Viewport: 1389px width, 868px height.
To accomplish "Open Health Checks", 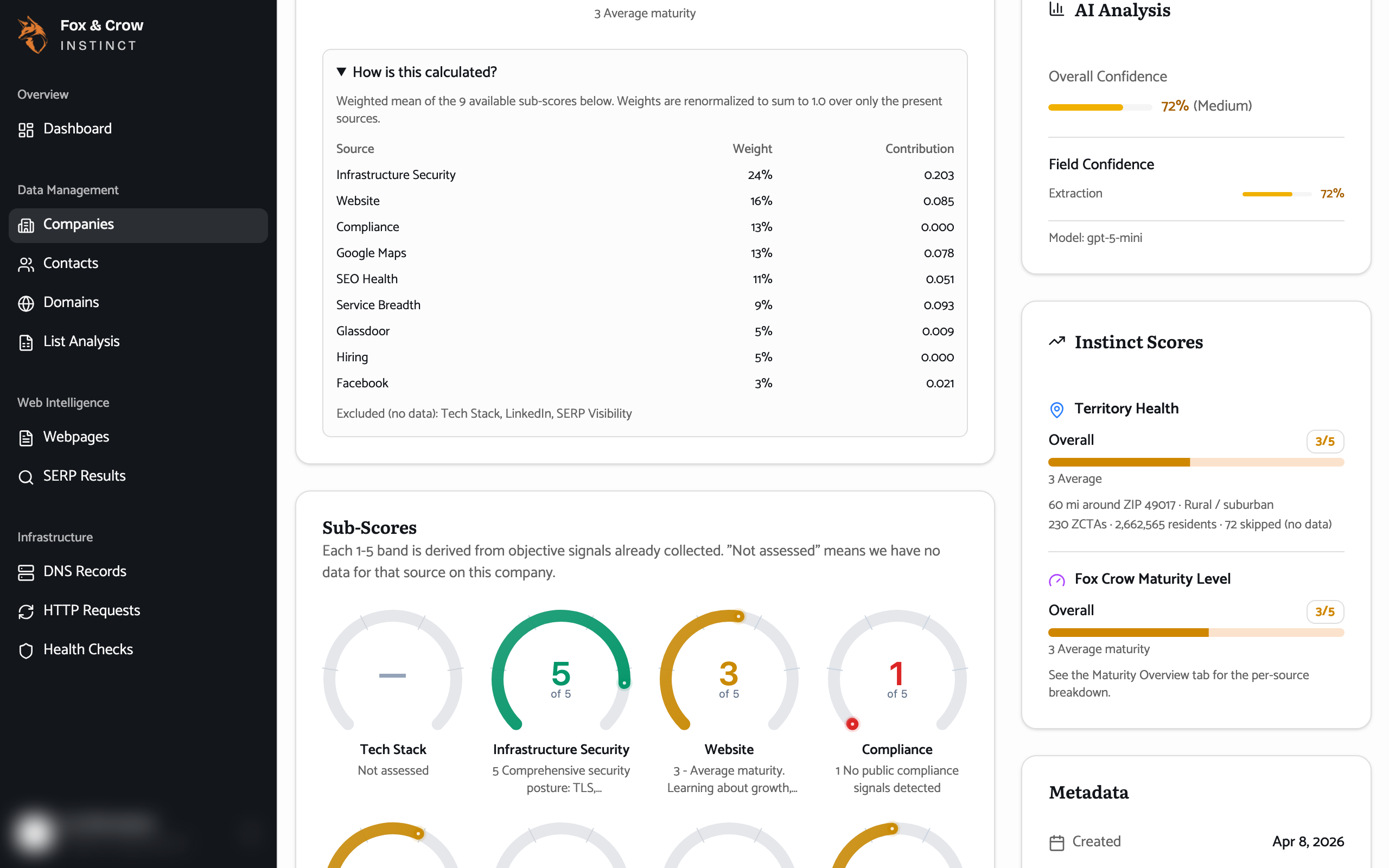I will (138, 650).
